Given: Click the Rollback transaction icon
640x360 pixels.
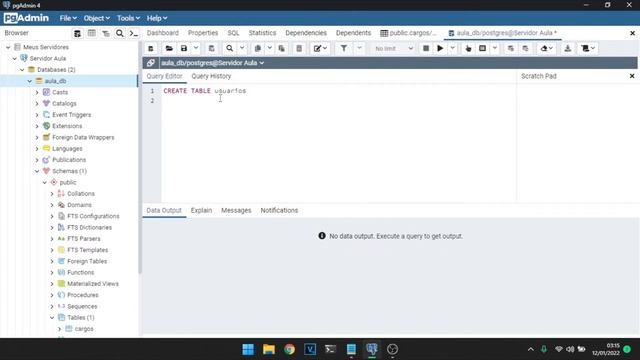Looking at the screenshot, I should point(525,49).
